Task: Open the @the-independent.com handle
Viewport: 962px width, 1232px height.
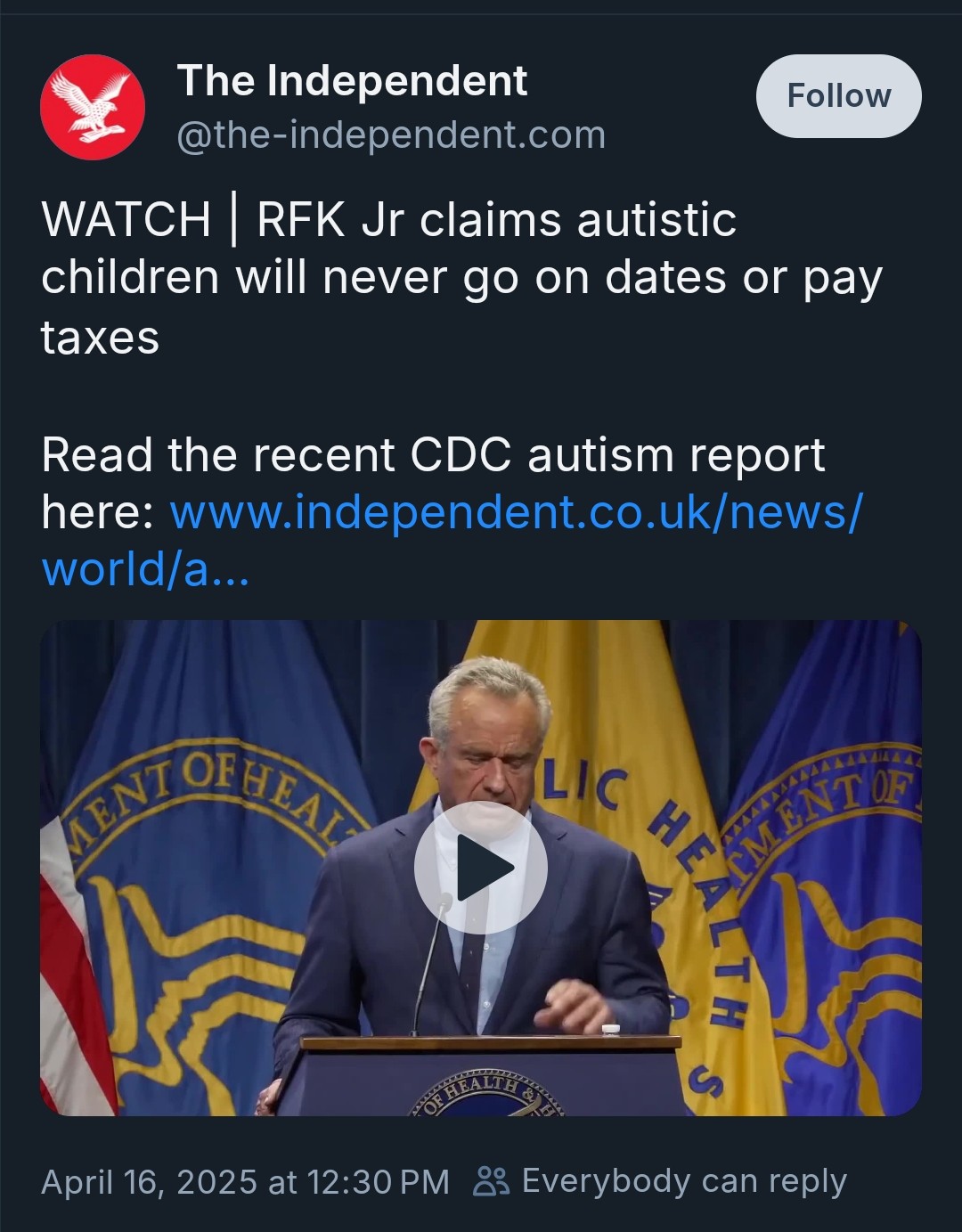Action: point(391,135)
